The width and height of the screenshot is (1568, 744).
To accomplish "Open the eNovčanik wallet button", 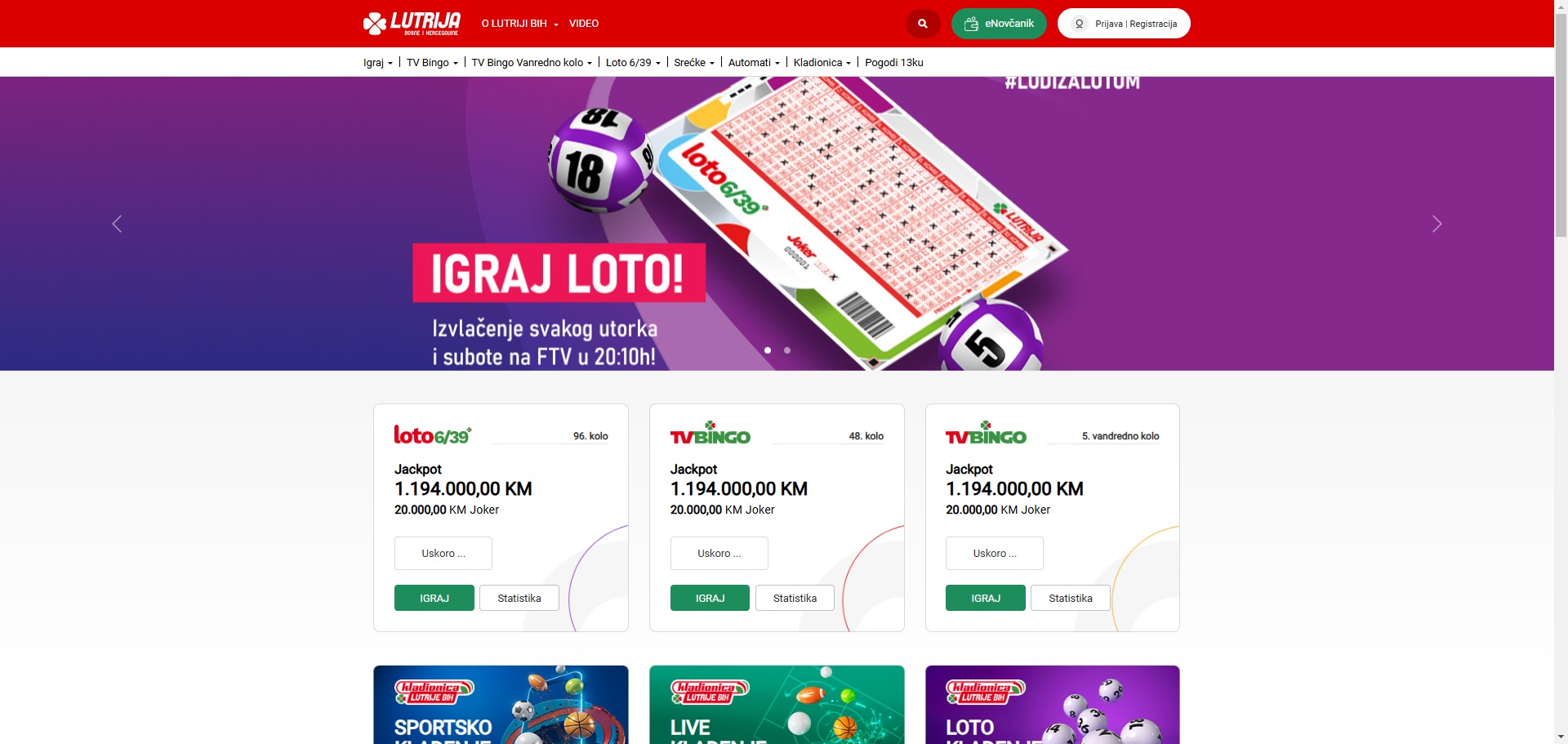I will click(999, 24).
